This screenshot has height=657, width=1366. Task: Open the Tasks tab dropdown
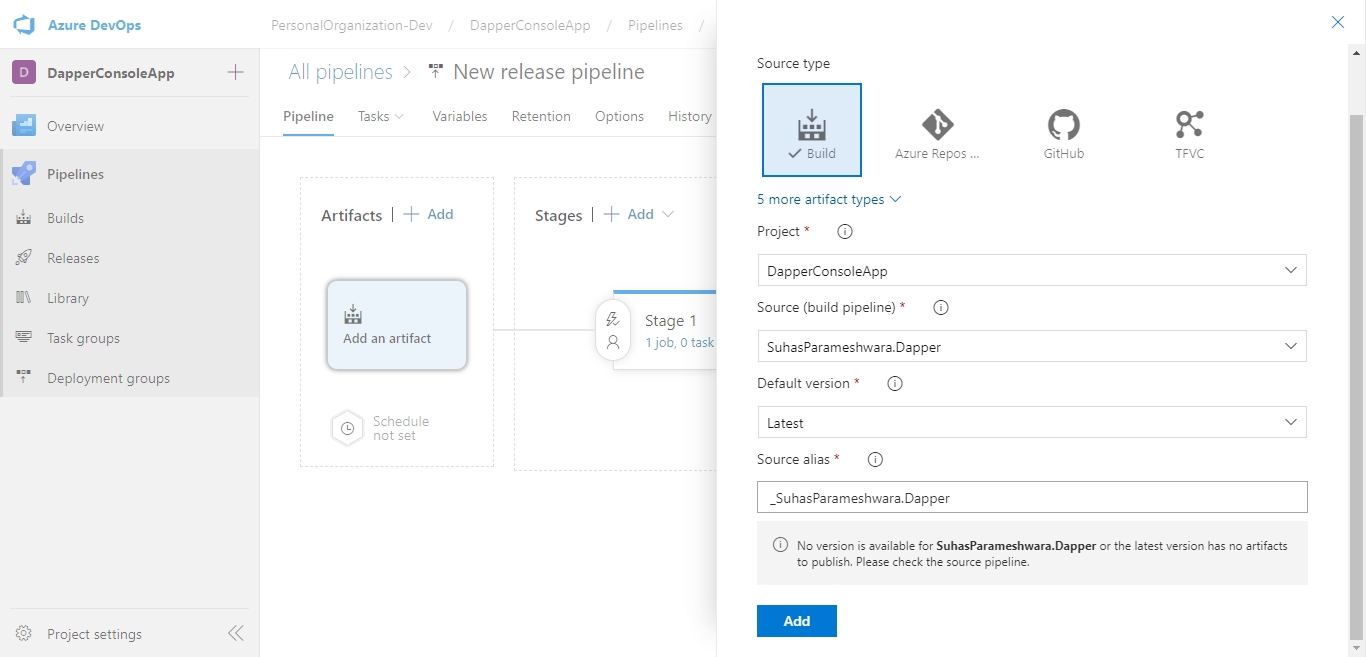coord(381,116)
